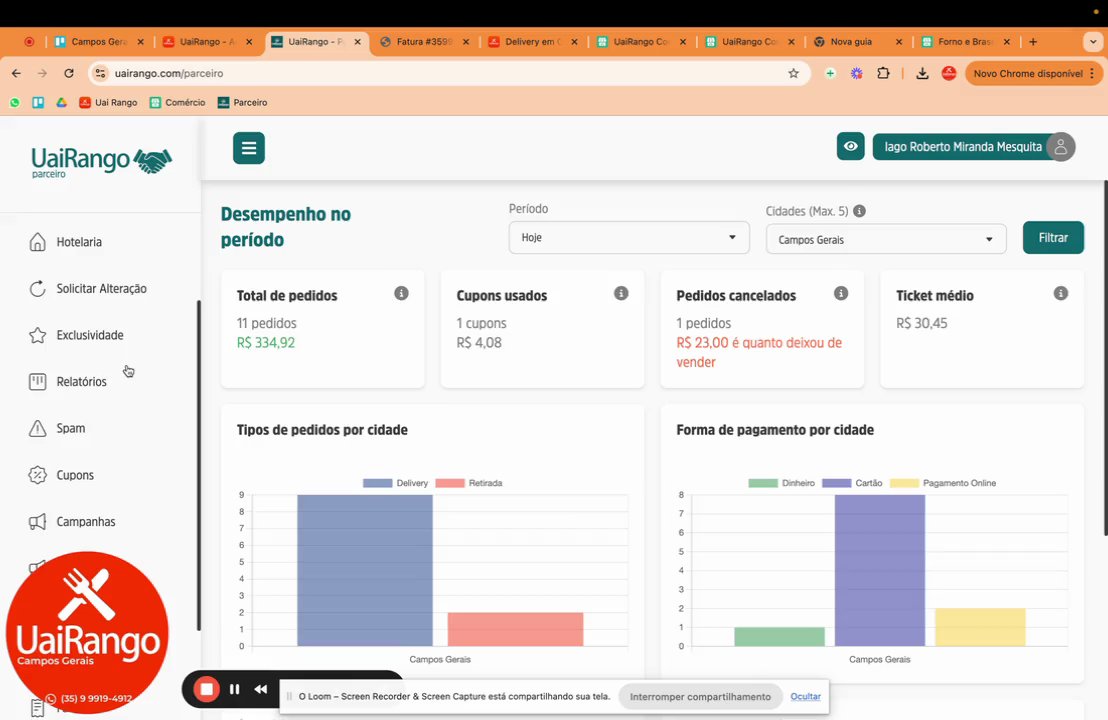Click info icon on Total de pedidos card
The height and width of the screenshot is (720, 1108).
coord(401,293)
